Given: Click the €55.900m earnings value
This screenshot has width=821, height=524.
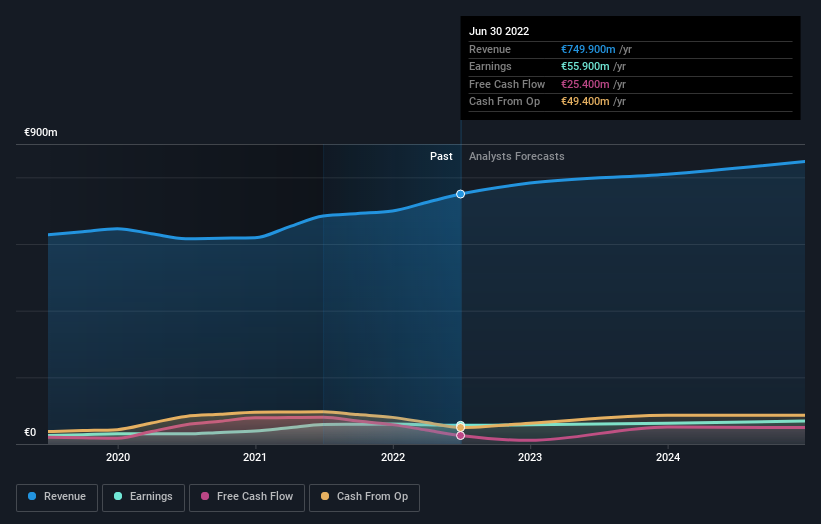Looking at the screenshot, I should (x=585, y=66).
